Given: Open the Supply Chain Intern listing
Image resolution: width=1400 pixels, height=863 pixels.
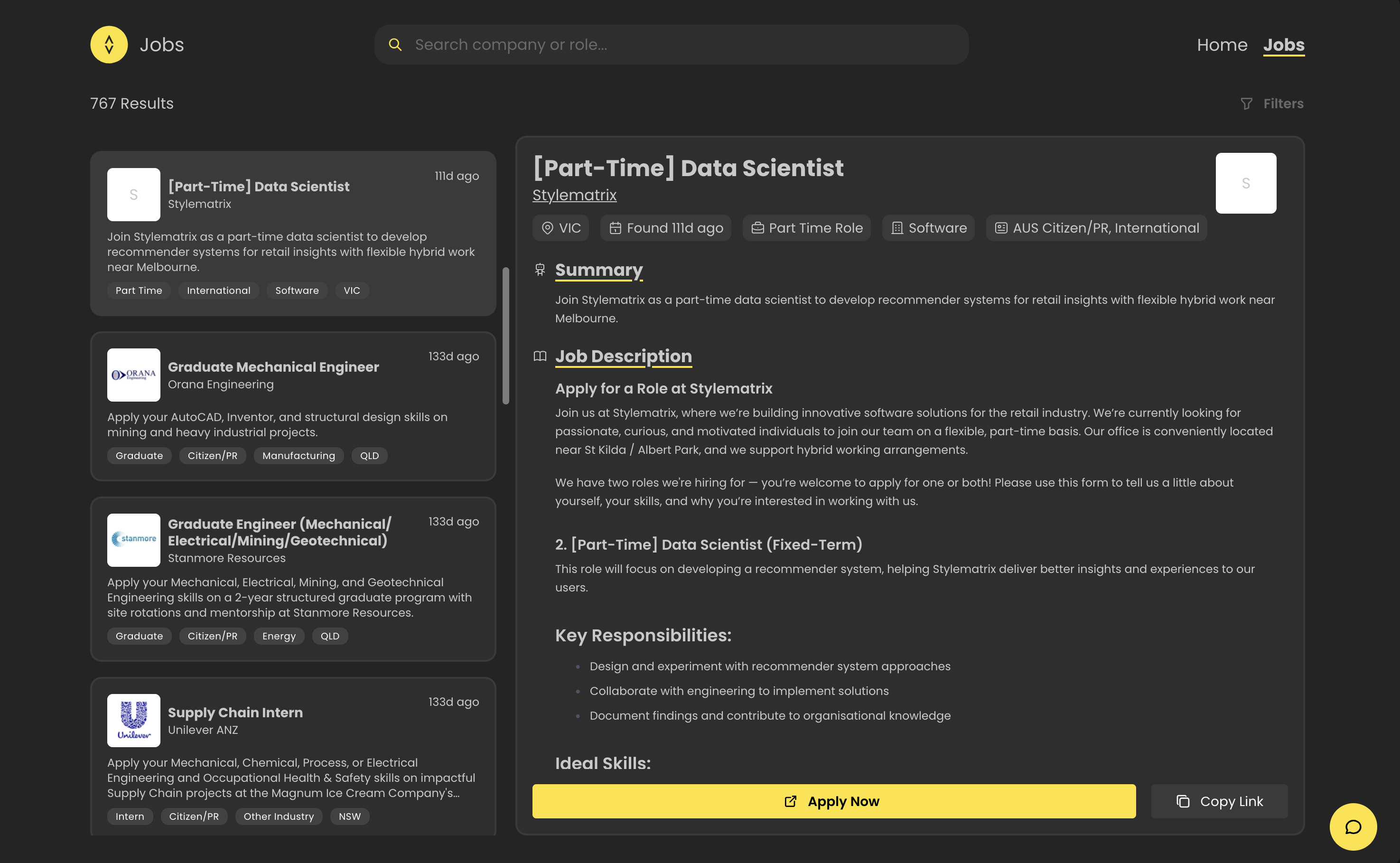Looking at the screenshot, I should (293, 756).
